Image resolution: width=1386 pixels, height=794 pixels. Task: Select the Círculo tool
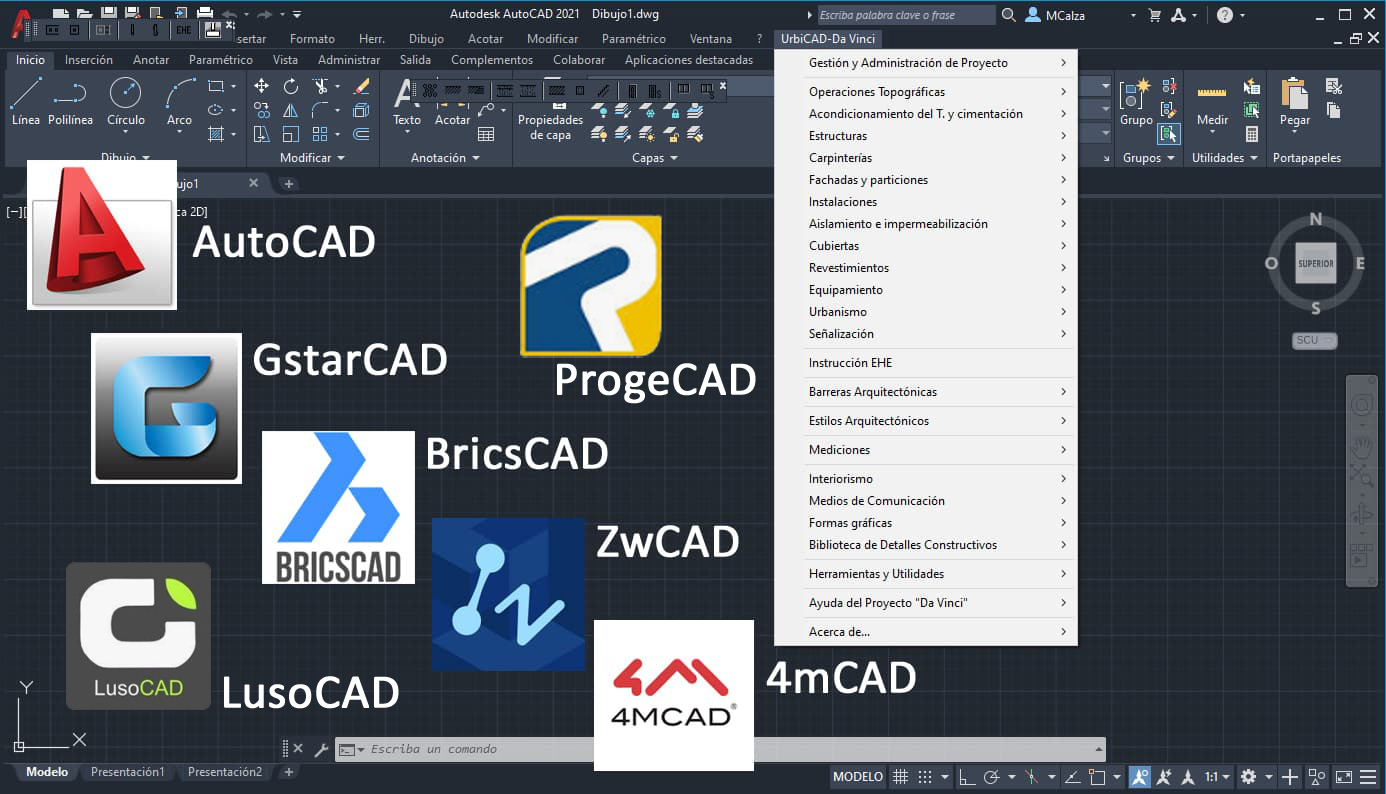pyautogui.click(x=126, y=101)
